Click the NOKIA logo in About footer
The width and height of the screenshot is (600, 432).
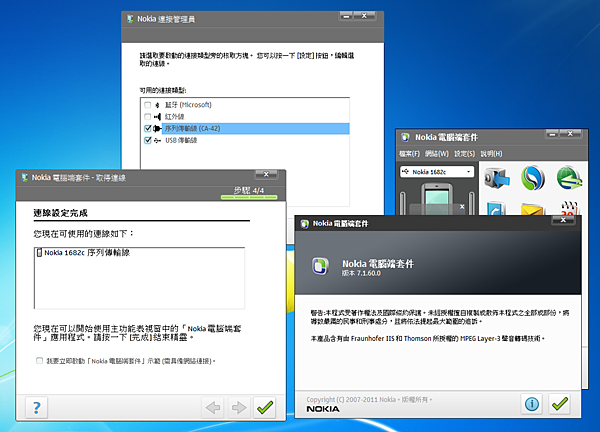[323, 409]
